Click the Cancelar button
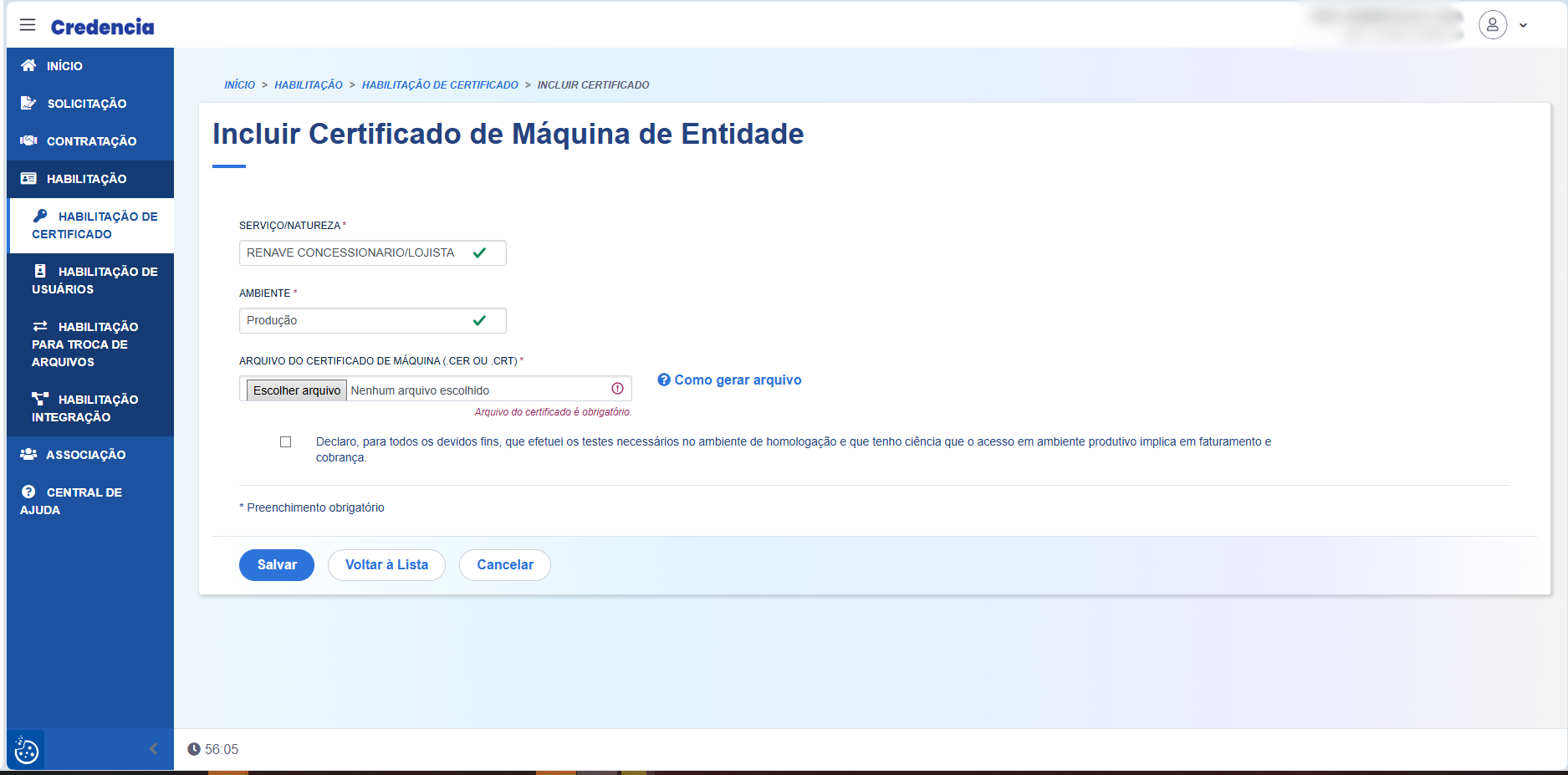Image resolution: width=1568 pixels, height=775 pixels. (505, 565)
